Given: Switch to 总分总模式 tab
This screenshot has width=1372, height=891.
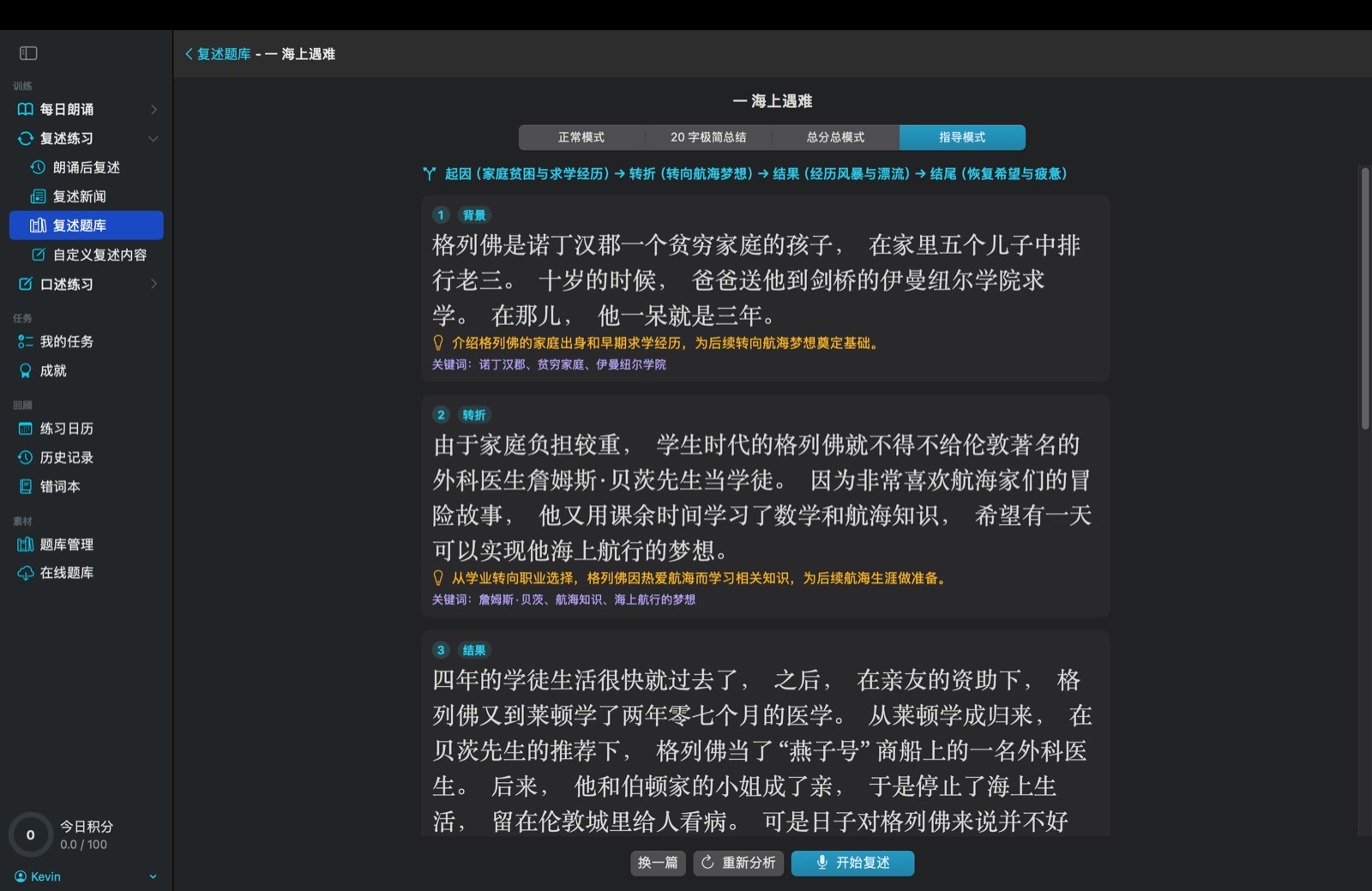Looking at the screenshot, I should [835, 137].
